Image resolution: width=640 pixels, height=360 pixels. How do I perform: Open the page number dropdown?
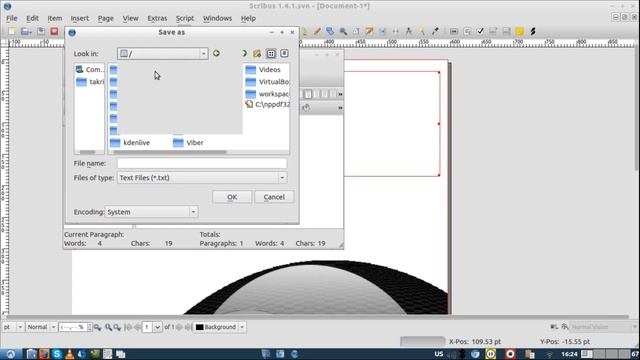(x=157, y=327)
